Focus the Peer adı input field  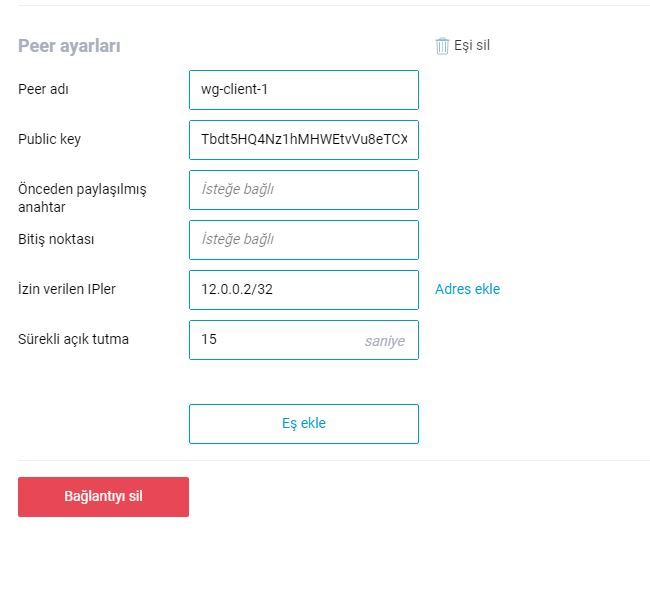coord(303,90)
